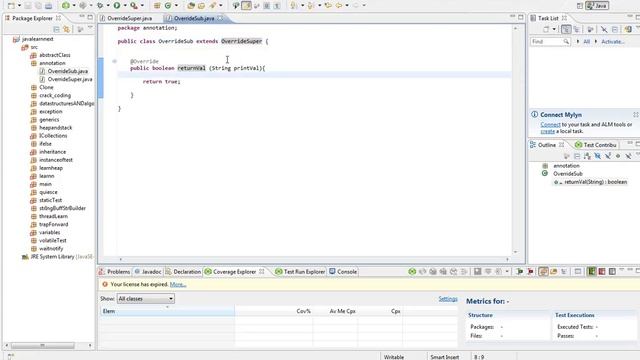Open the dropdown arrow in Coverage Explorer toolbar

coord(507,272)
